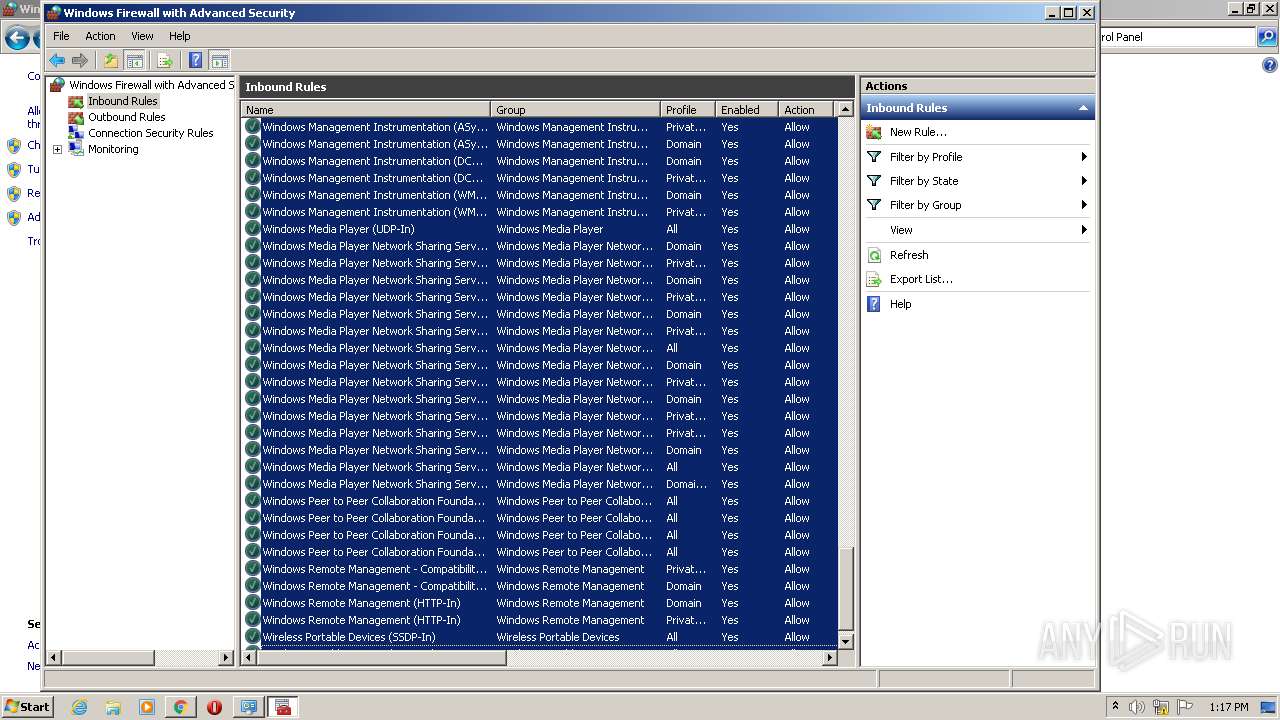Viewport: 1280px width, 720px height.
Task: Click the New Rule icon in Actions
Action: point(874,132)
